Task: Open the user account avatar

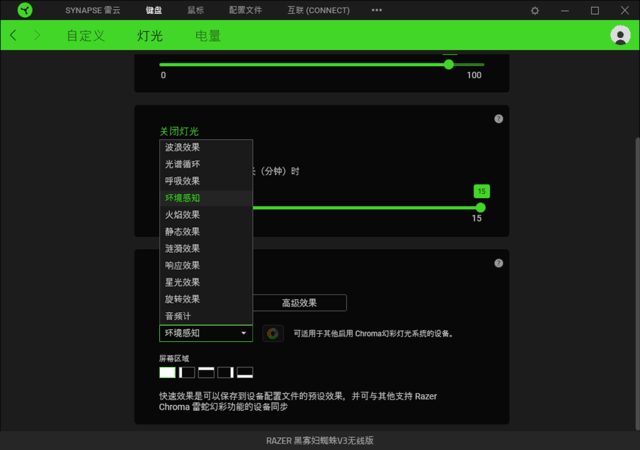Action: click(620, 35)
